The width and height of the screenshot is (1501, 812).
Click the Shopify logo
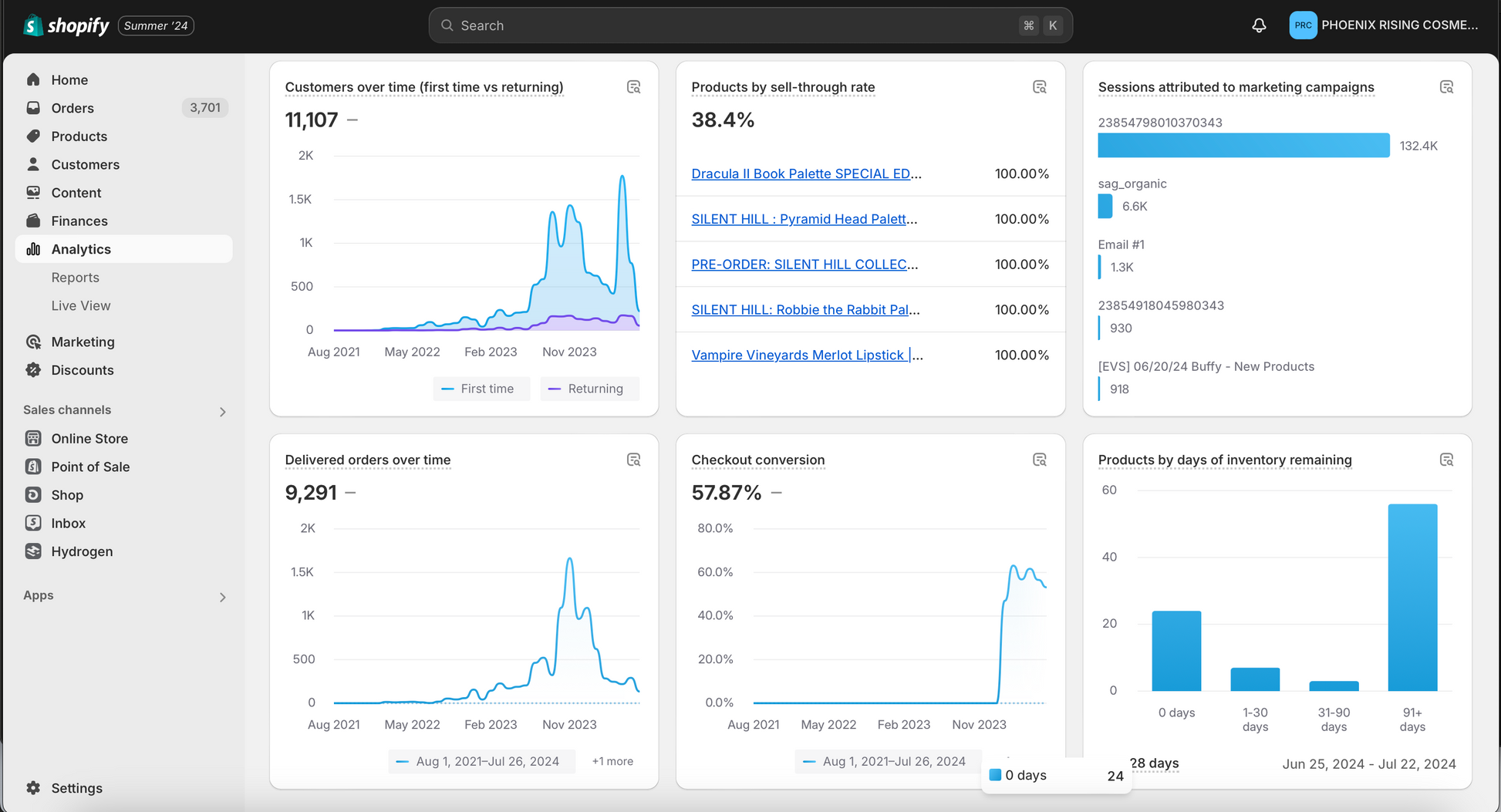(x=66, y=25)
